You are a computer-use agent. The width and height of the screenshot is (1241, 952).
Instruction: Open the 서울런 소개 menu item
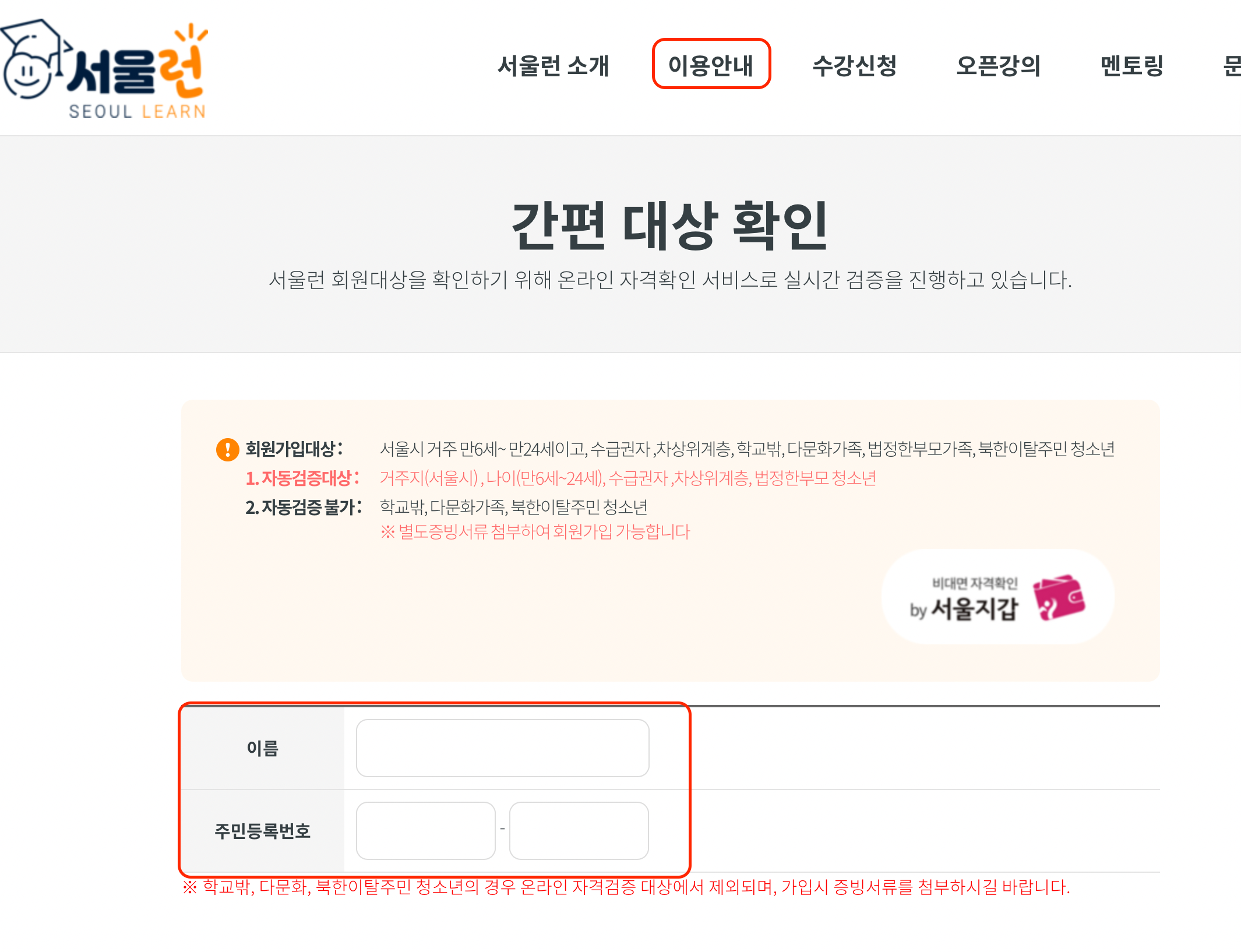(554, 65)
